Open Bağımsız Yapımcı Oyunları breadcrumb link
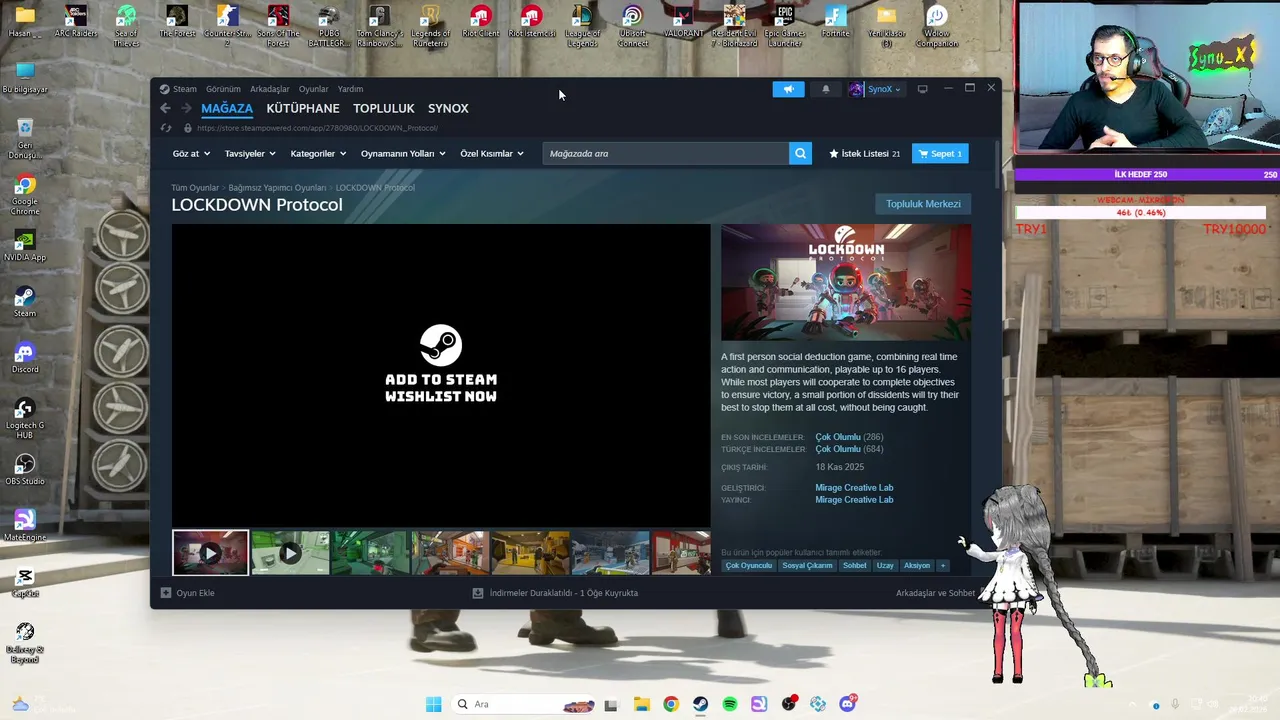 277,188
